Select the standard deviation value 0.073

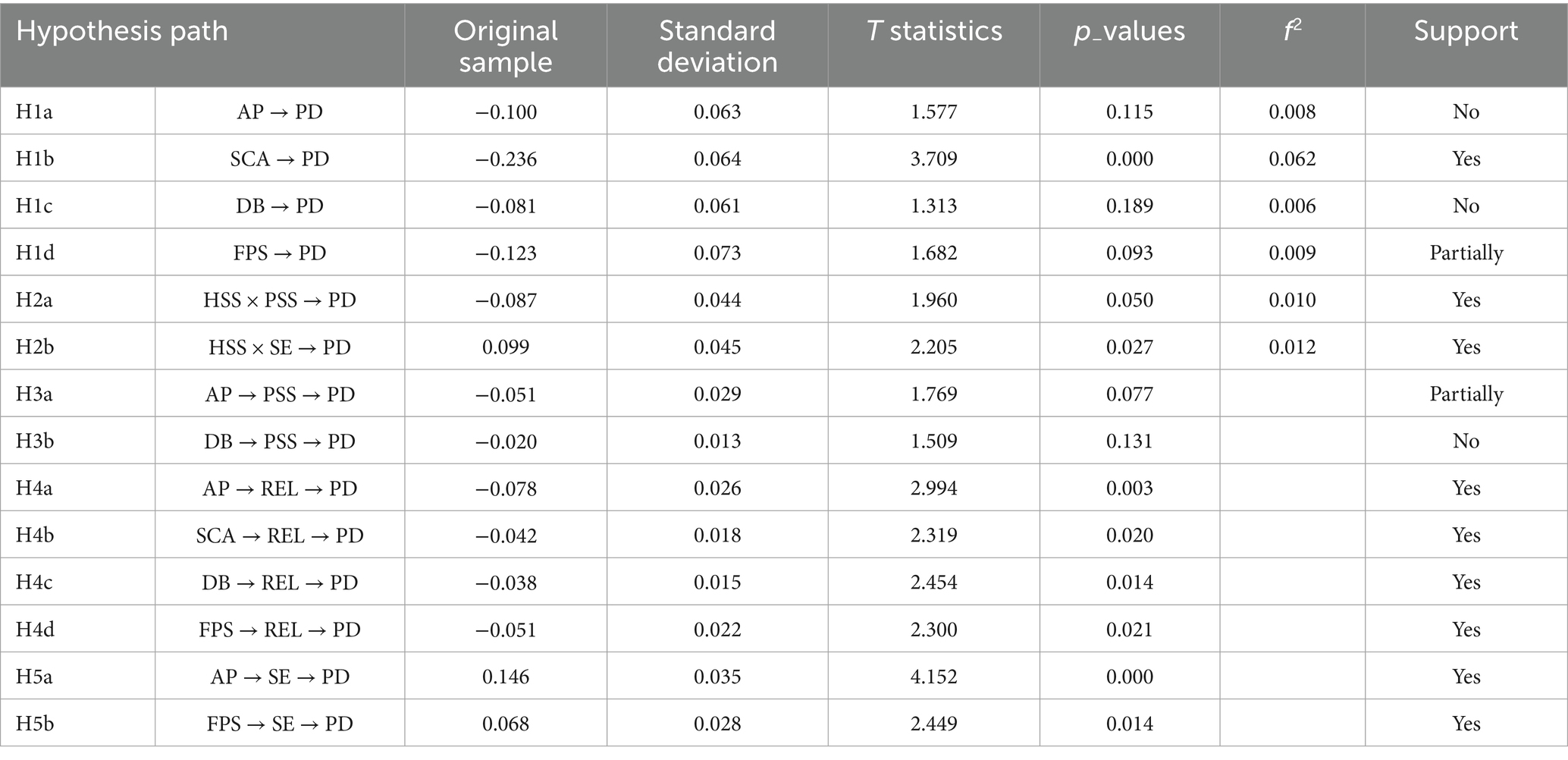[x=717, y=253]
